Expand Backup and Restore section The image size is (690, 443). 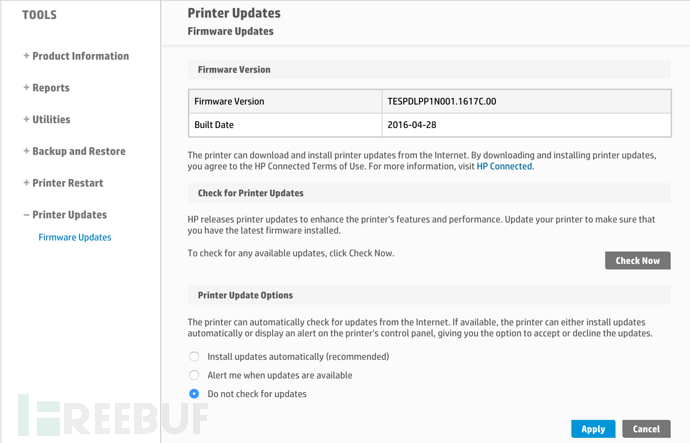(x=74, y=151)
